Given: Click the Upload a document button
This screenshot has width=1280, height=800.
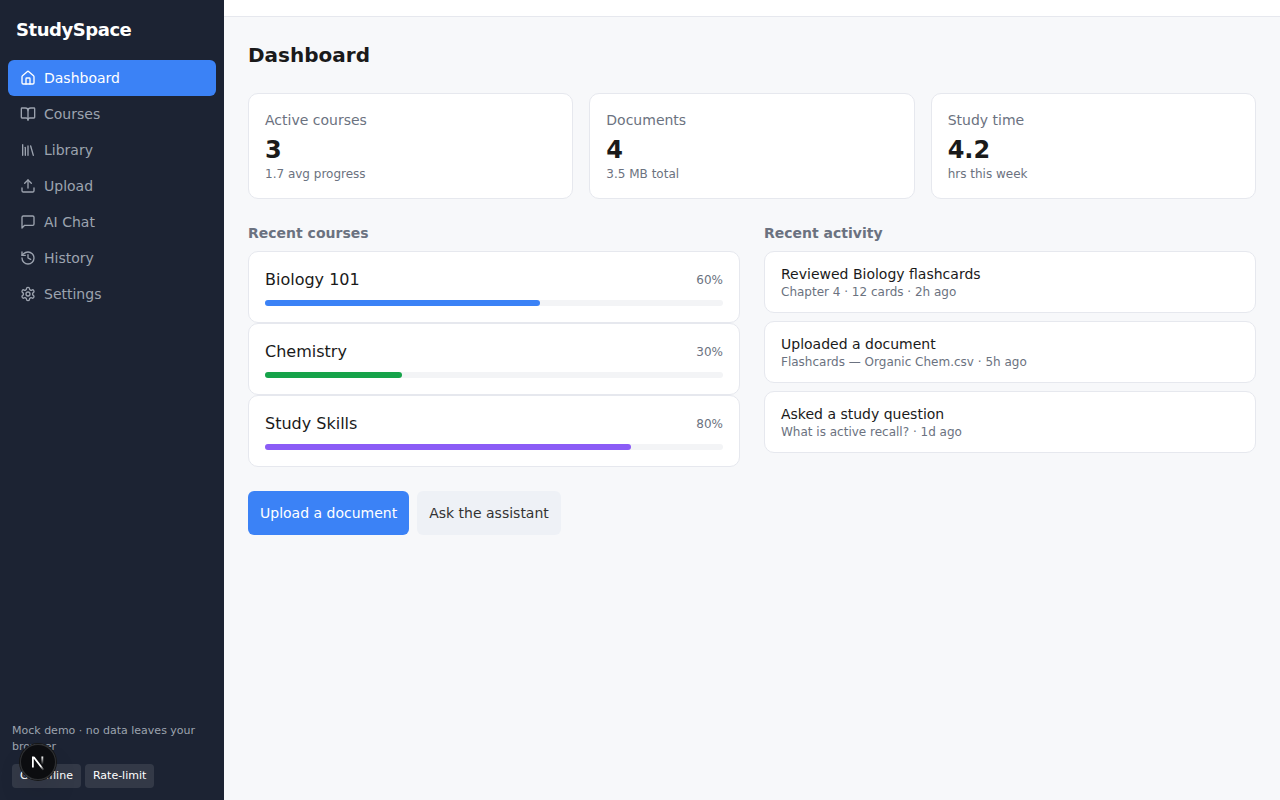Looking at the screenshot, I should (x=328, y=513).
